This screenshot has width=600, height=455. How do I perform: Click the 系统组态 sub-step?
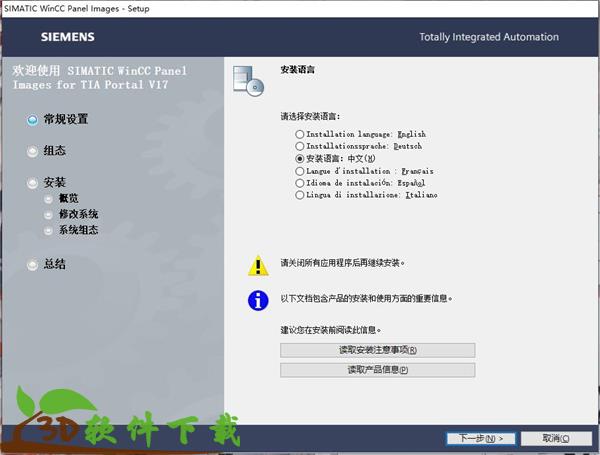pos(78,230)
